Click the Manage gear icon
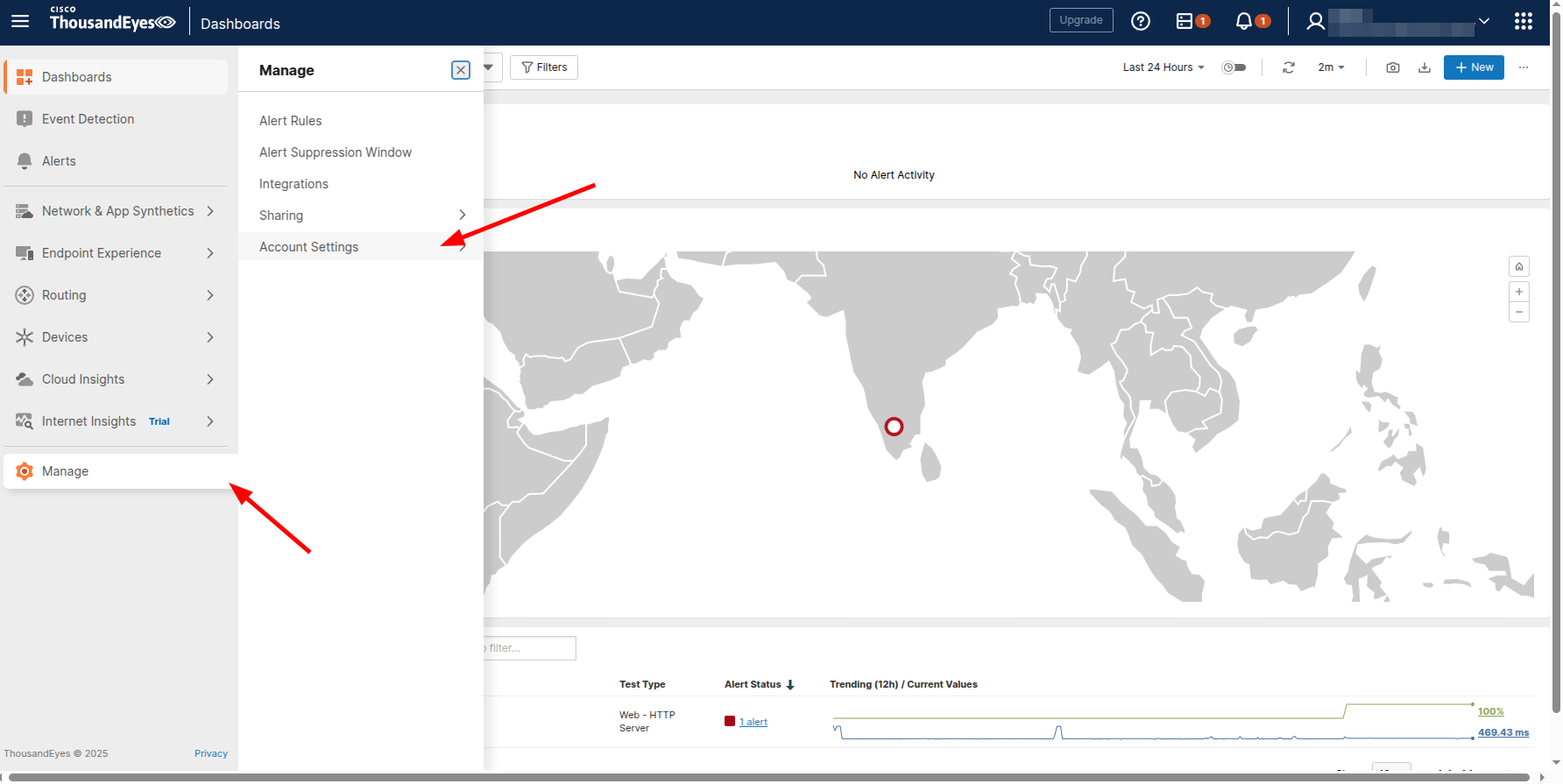 [x=25, y=471]
